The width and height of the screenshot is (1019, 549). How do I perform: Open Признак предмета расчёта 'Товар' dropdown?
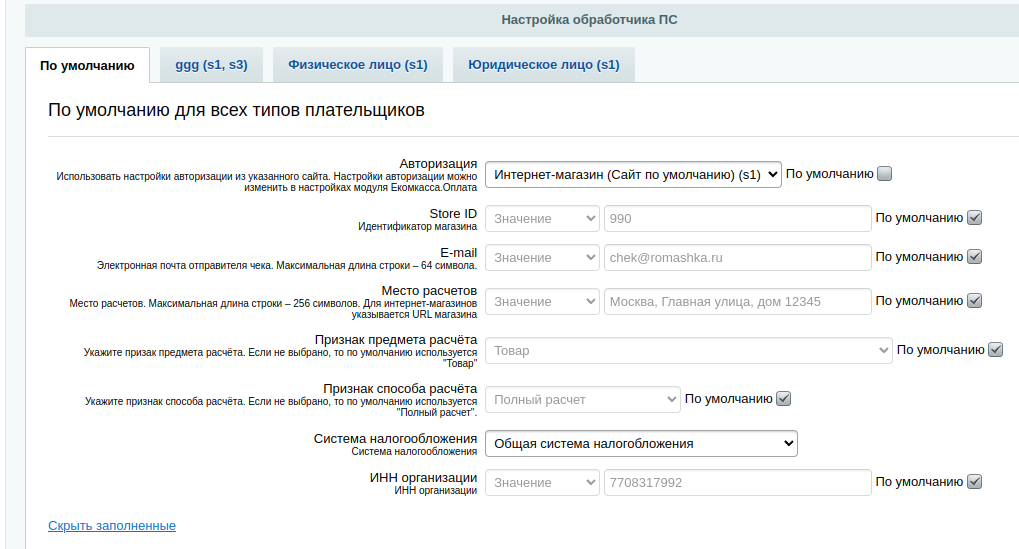pos(688,351)
